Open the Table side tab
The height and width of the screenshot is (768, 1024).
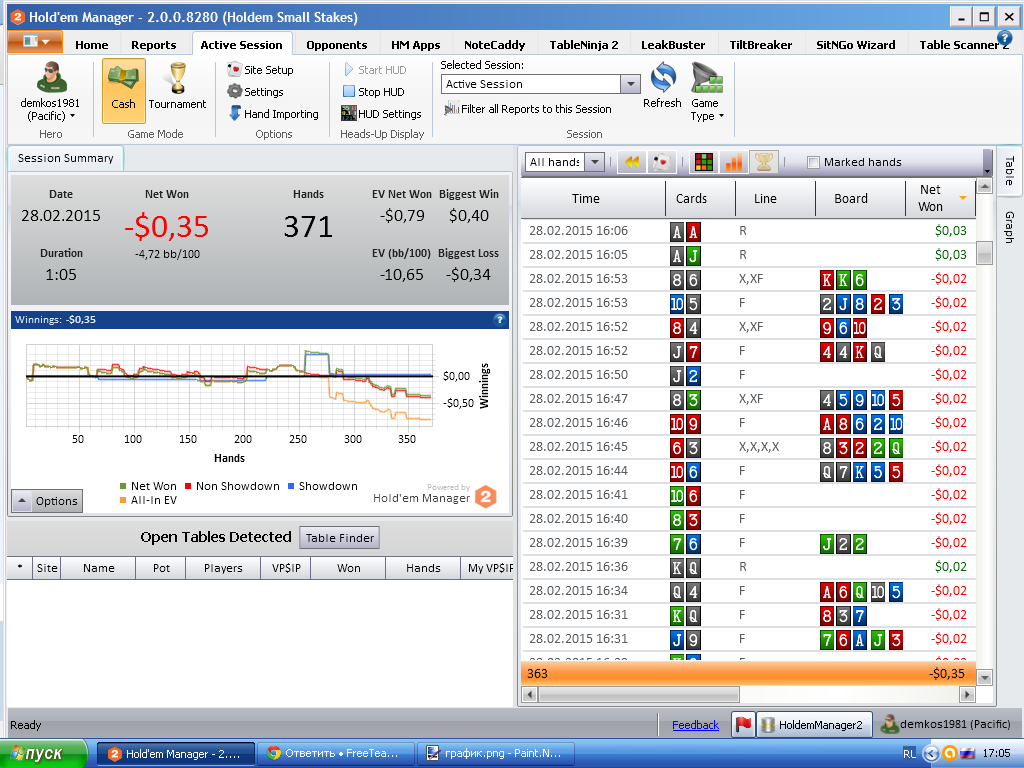pyautogui.click(x=1009, y=171)
